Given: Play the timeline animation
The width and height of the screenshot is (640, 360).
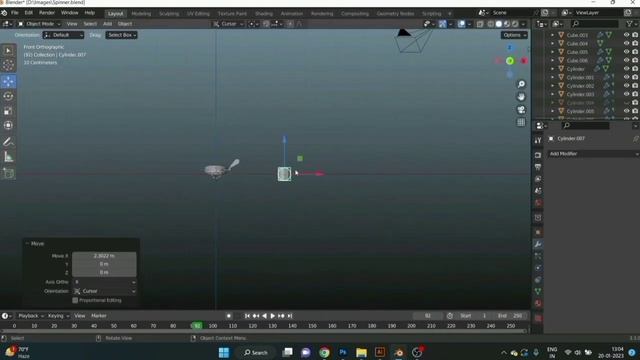Looking at the screenshot, I should 273,316.
